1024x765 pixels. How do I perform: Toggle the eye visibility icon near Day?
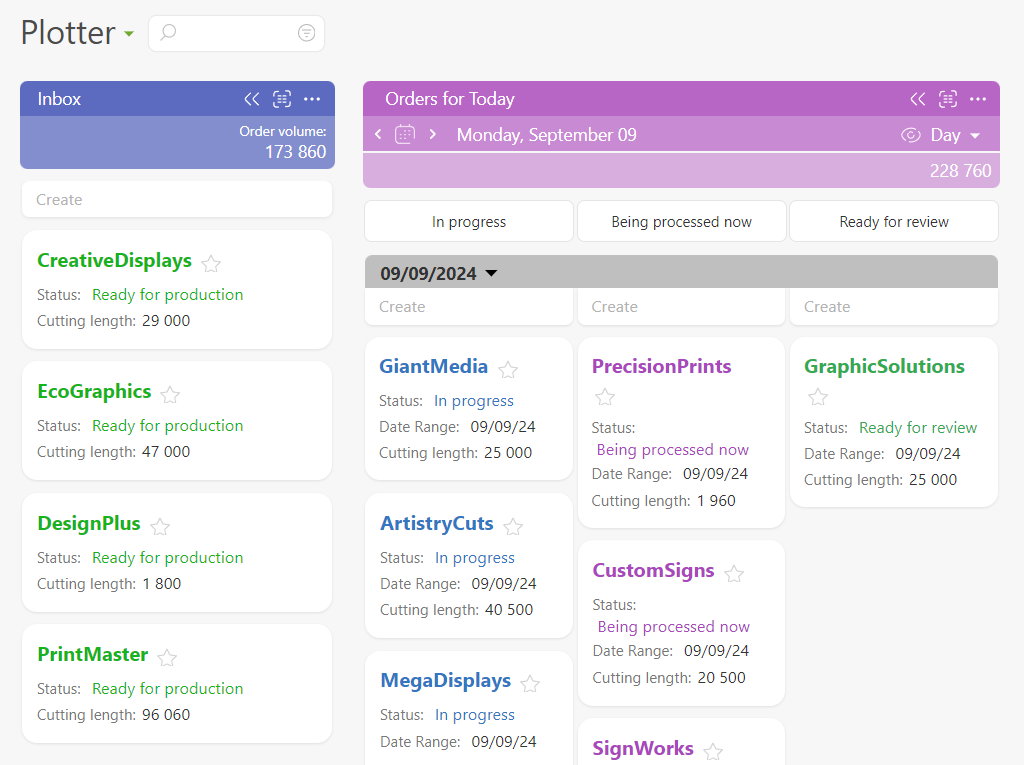[910, 135]
